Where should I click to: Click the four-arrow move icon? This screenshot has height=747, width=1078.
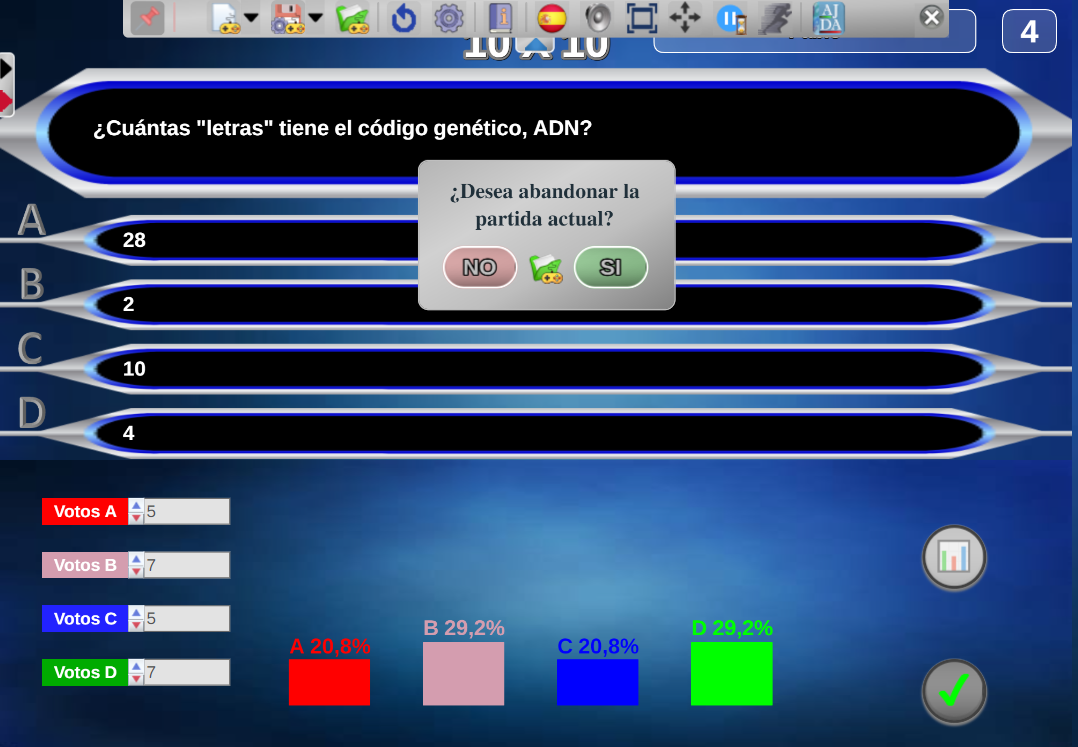685,18
